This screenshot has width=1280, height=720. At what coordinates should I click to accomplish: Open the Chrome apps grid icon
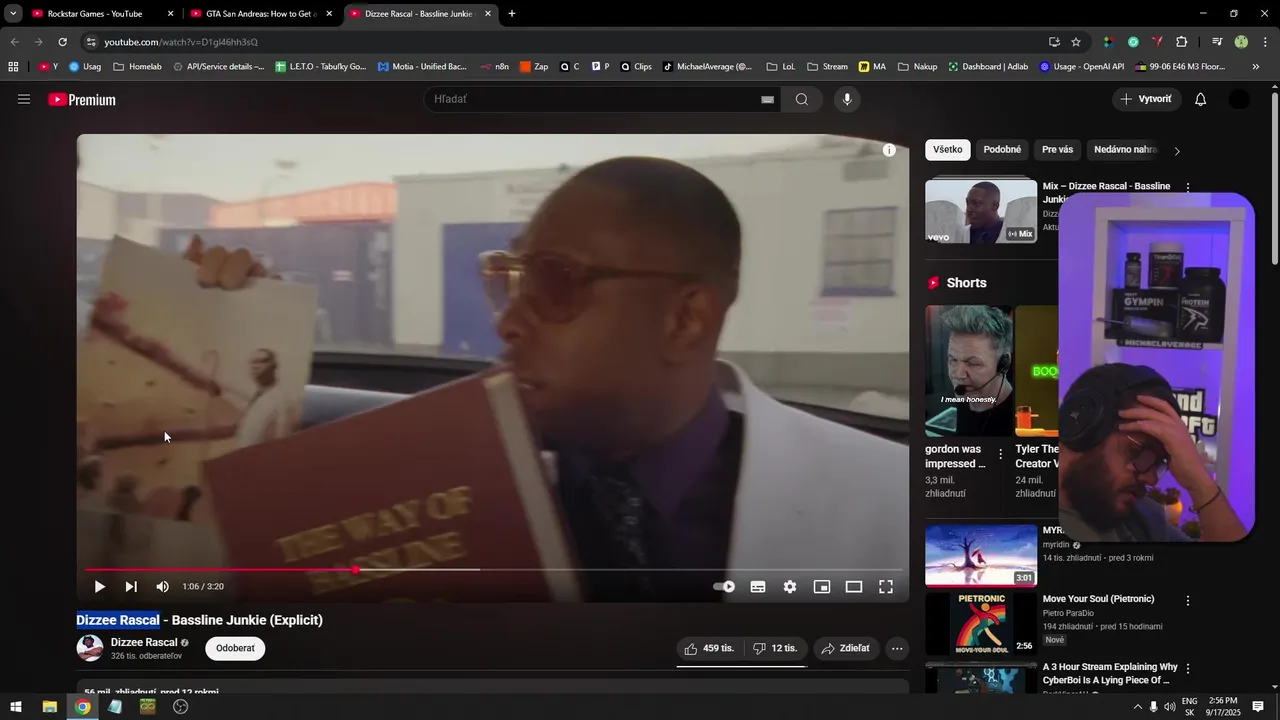coord(13,67)
